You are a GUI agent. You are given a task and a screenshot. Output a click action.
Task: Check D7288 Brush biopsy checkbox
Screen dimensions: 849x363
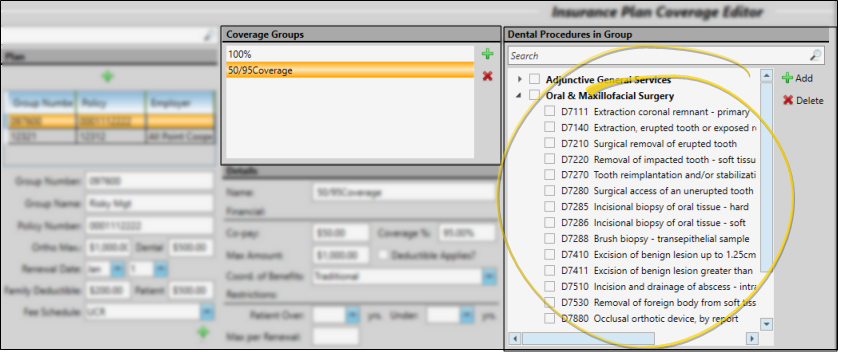tap(550, 238)
